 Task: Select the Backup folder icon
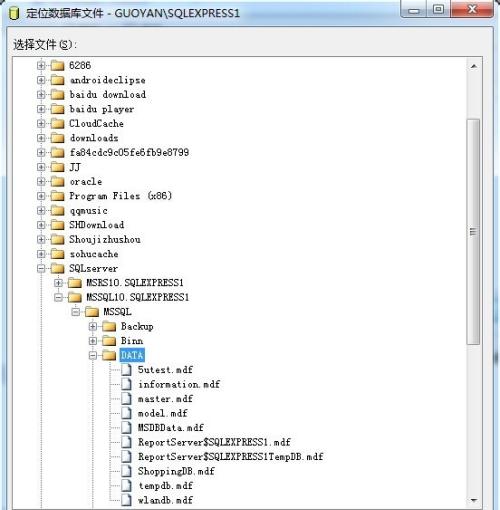pyautogui.click(x=109, y=326)
